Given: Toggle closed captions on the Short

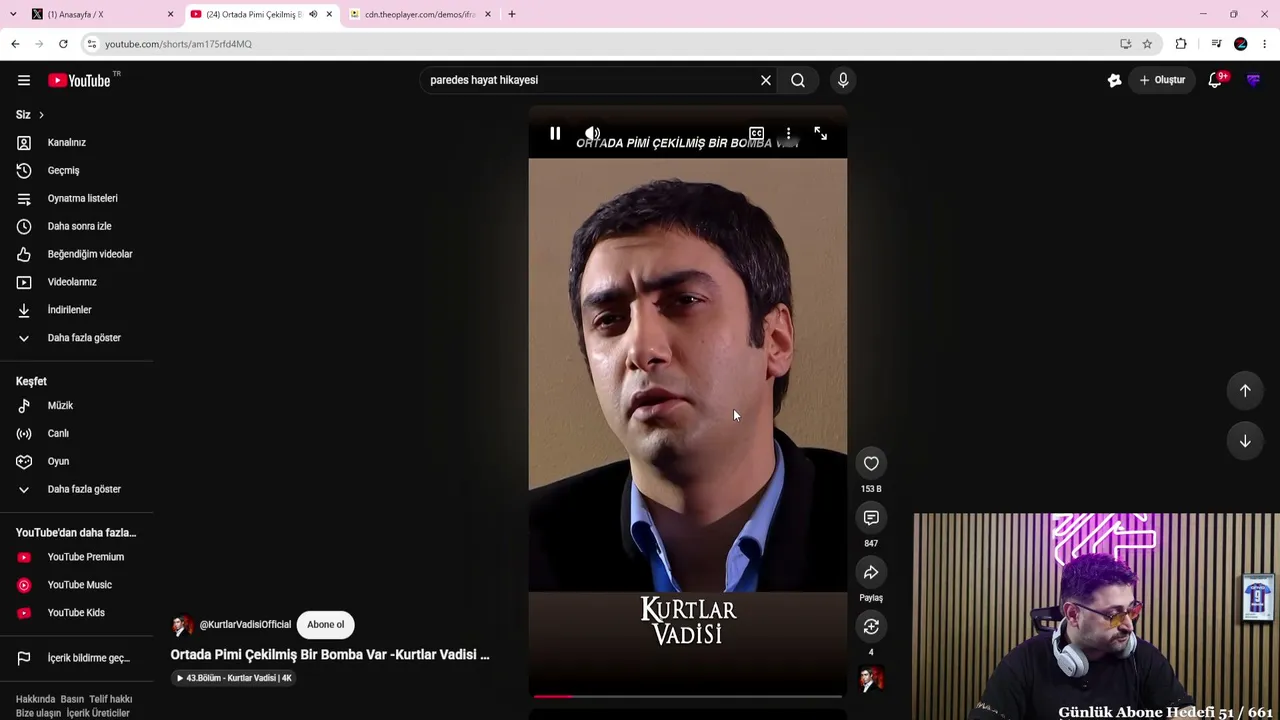Looking at the screenshot, I should click(757, 133).
